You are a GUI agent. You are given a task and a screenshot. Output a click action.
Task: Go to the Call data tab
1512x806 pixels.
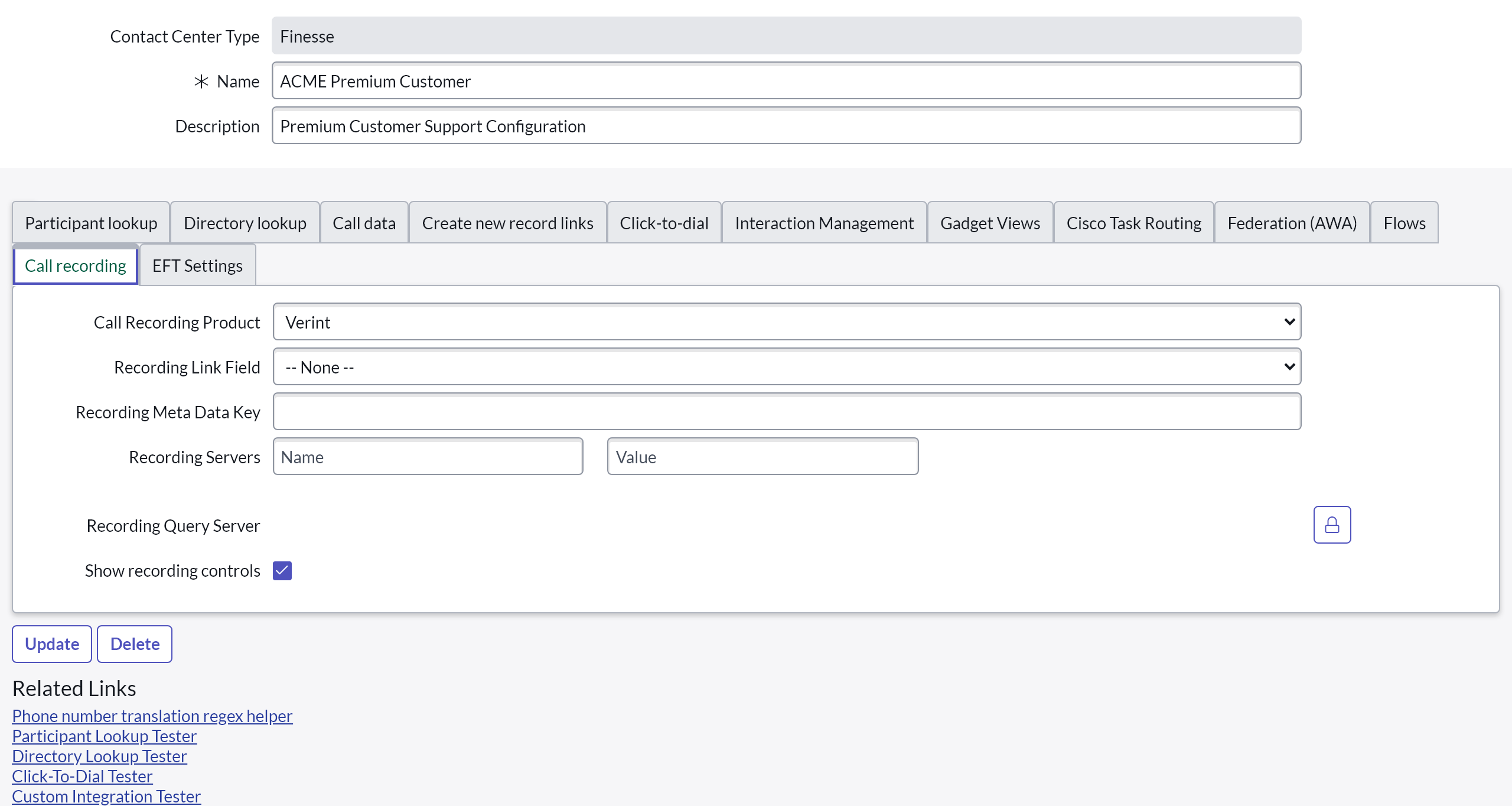pos(364,223)
